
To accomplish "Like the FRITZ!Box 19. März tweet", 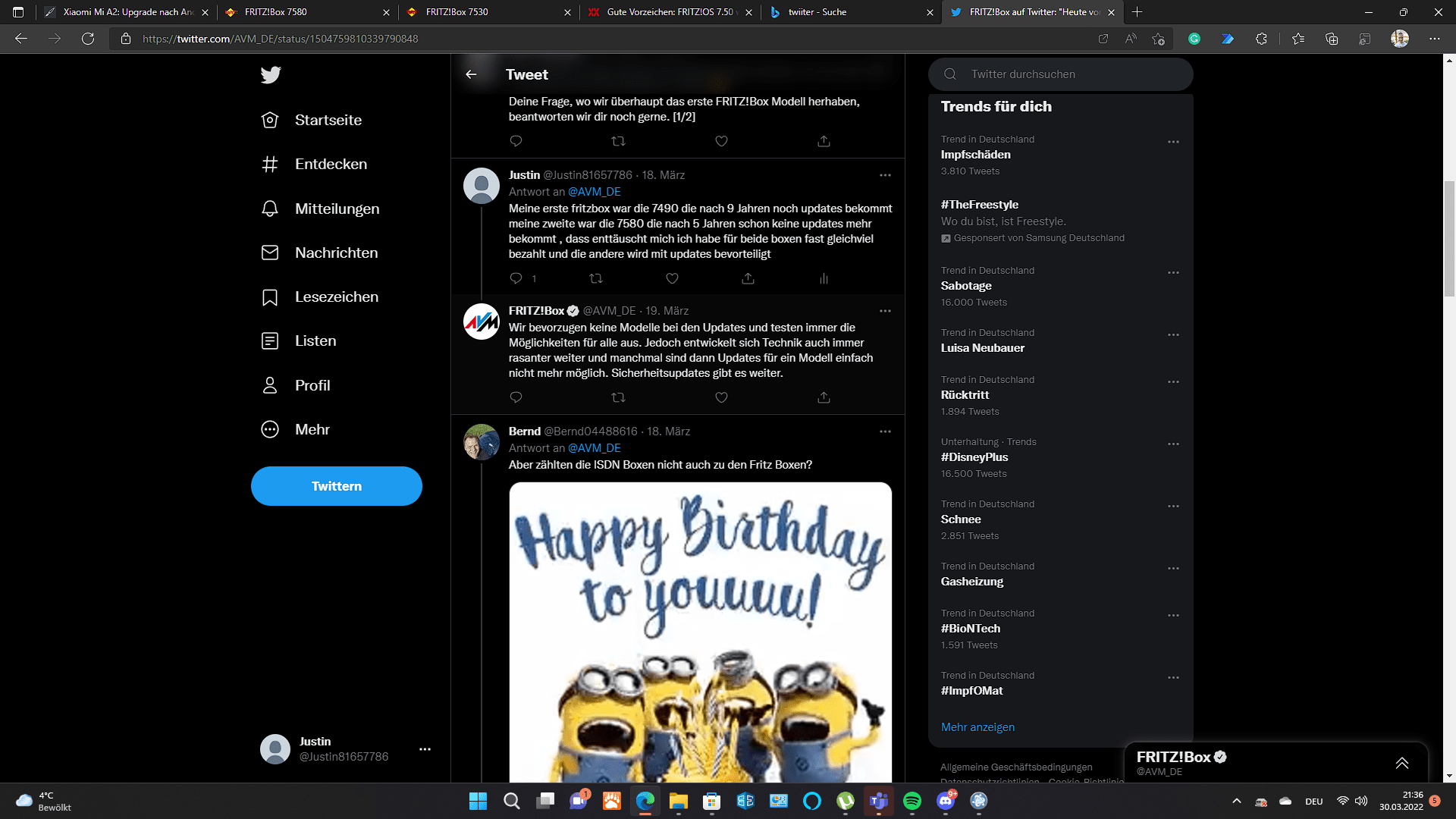I will [x=721, y=397].
